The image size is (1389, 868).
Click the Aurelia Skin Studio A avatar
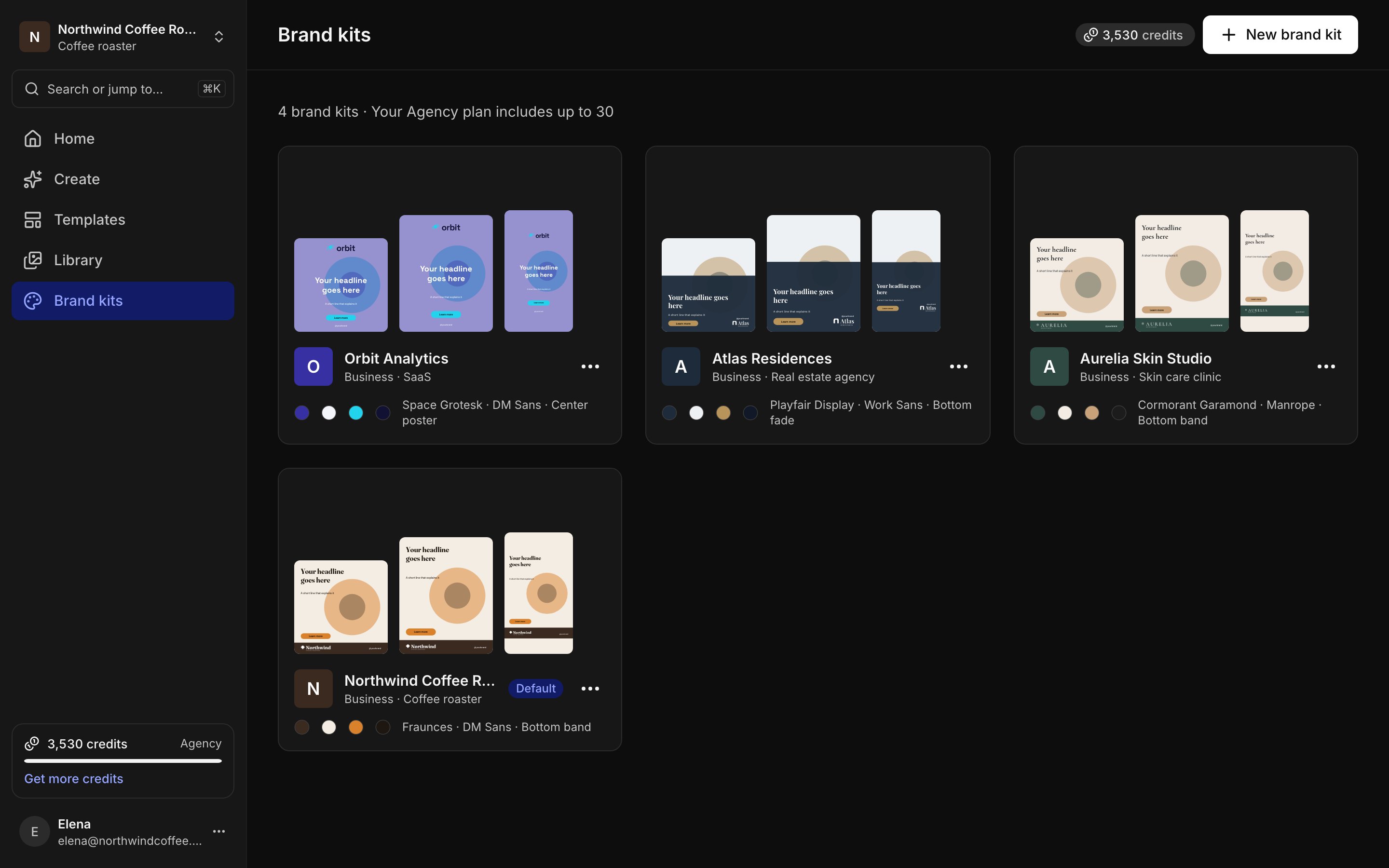tap(1049, 366)
